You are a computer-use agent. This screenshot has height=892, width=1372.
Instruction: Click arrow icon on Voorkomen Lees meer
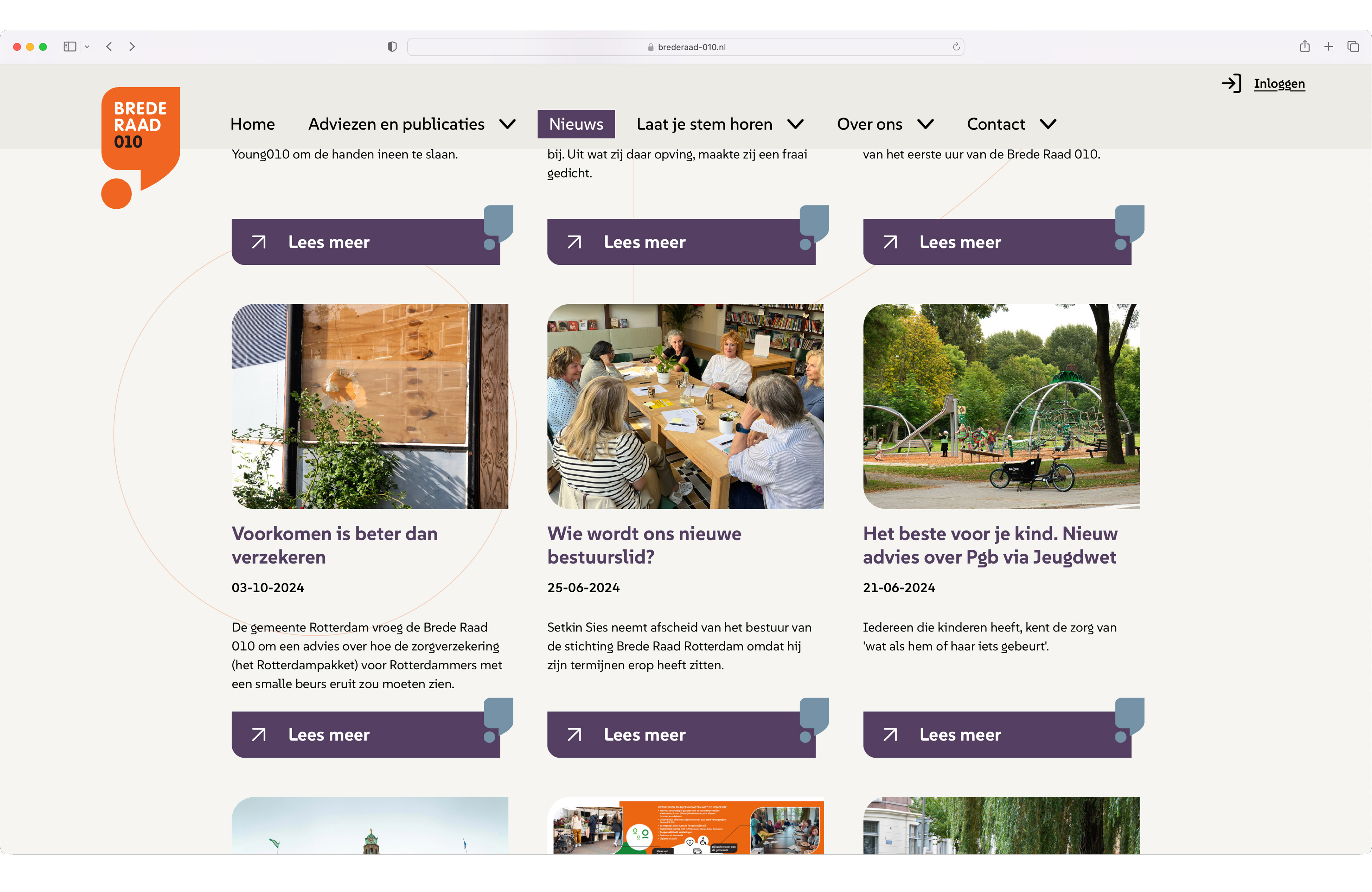click(258, 735)
